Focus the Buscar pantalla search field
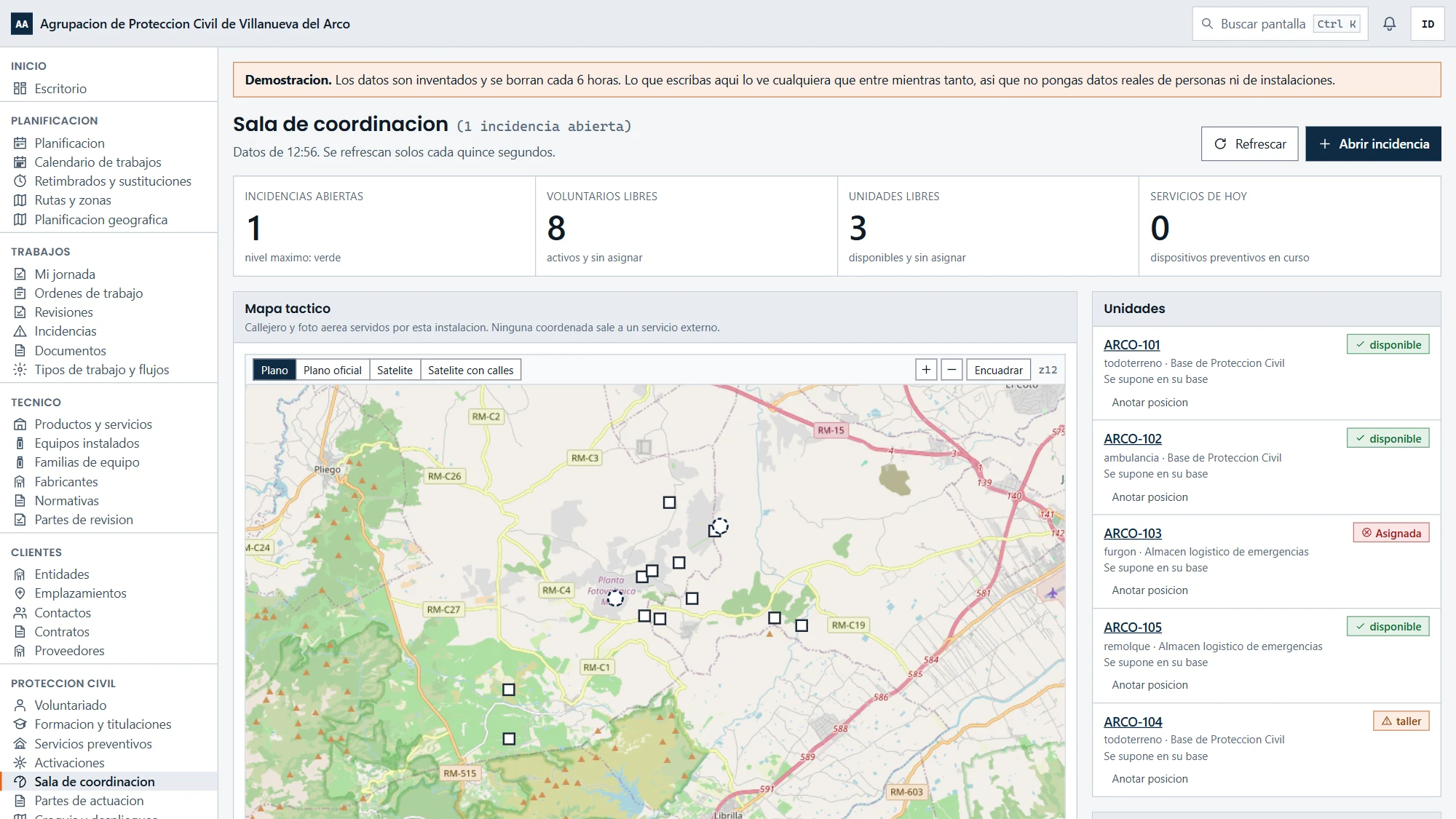 point(1281,24)
